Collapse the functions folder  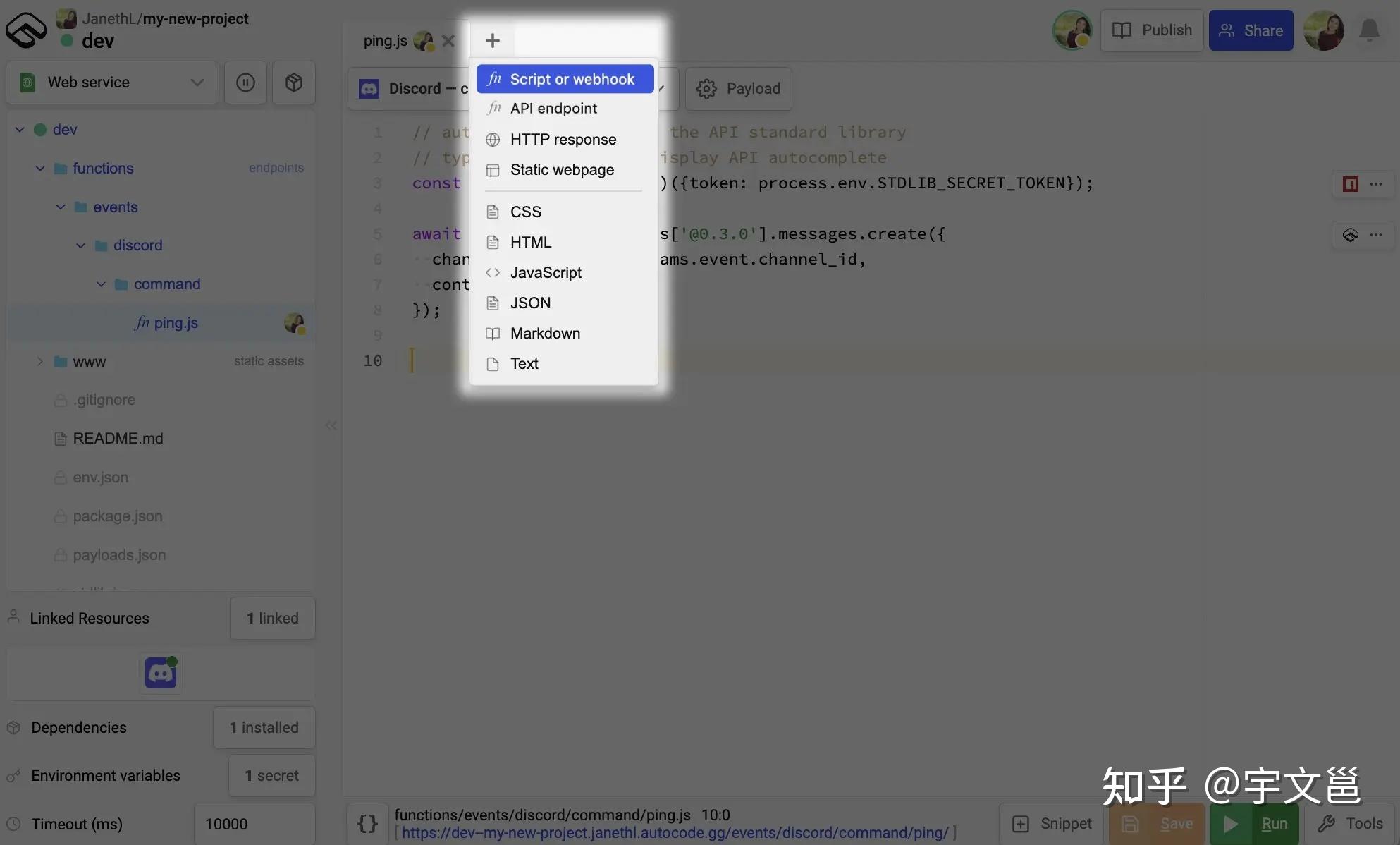40,169
